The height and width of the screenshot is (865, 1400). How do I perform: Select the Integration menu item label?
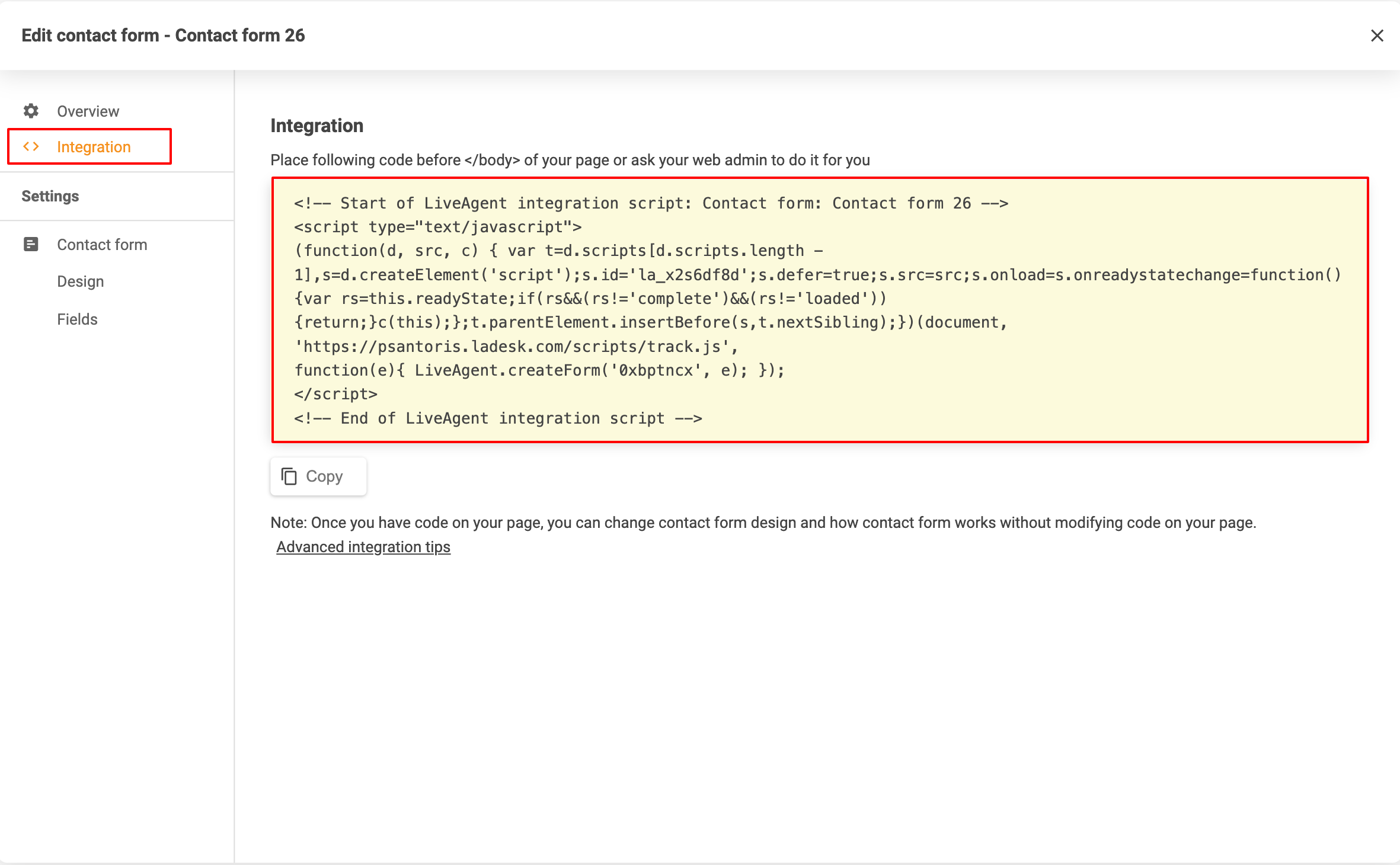94,147
